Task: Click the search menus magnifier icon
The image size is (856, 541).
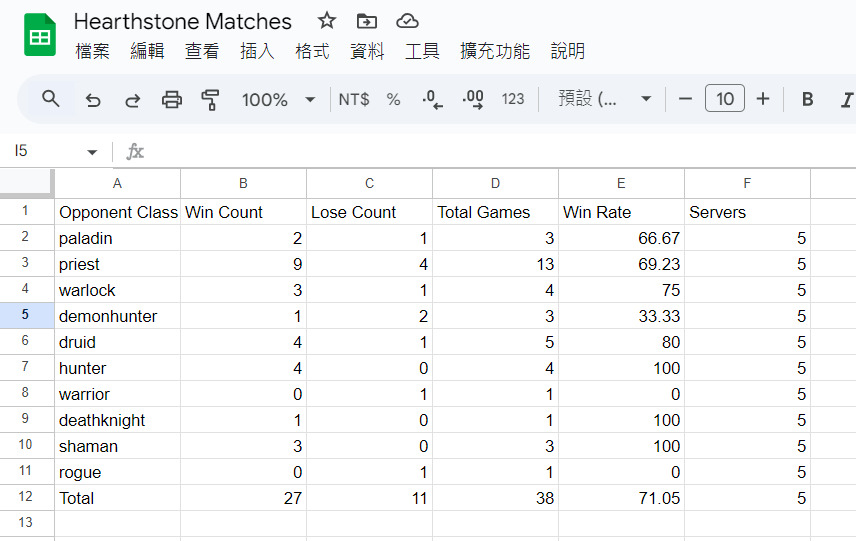Action: (51, 99)
